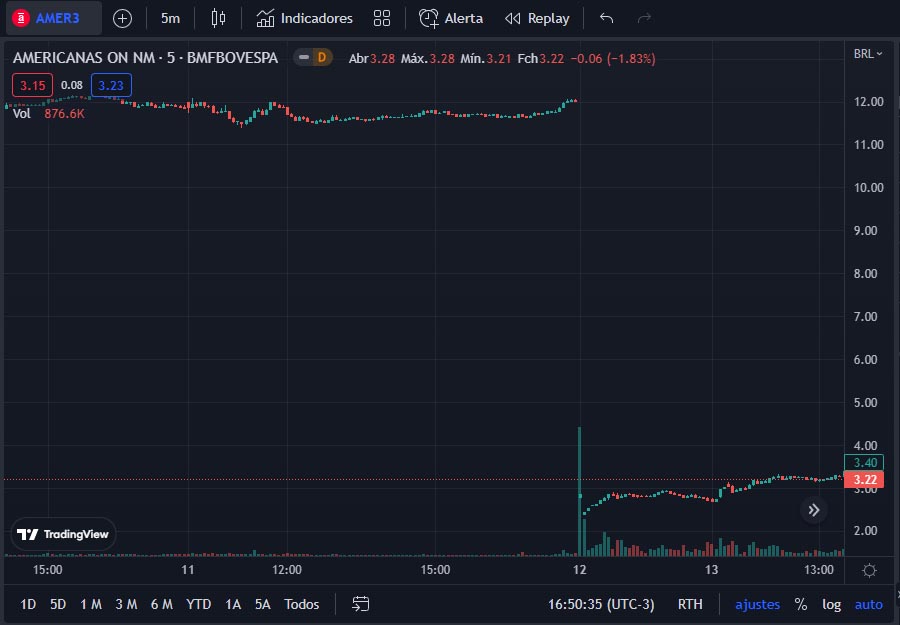This screenshot has height=625, width=900.
Task: Open chart settings gear icon
Action: [x=869, y=570]
